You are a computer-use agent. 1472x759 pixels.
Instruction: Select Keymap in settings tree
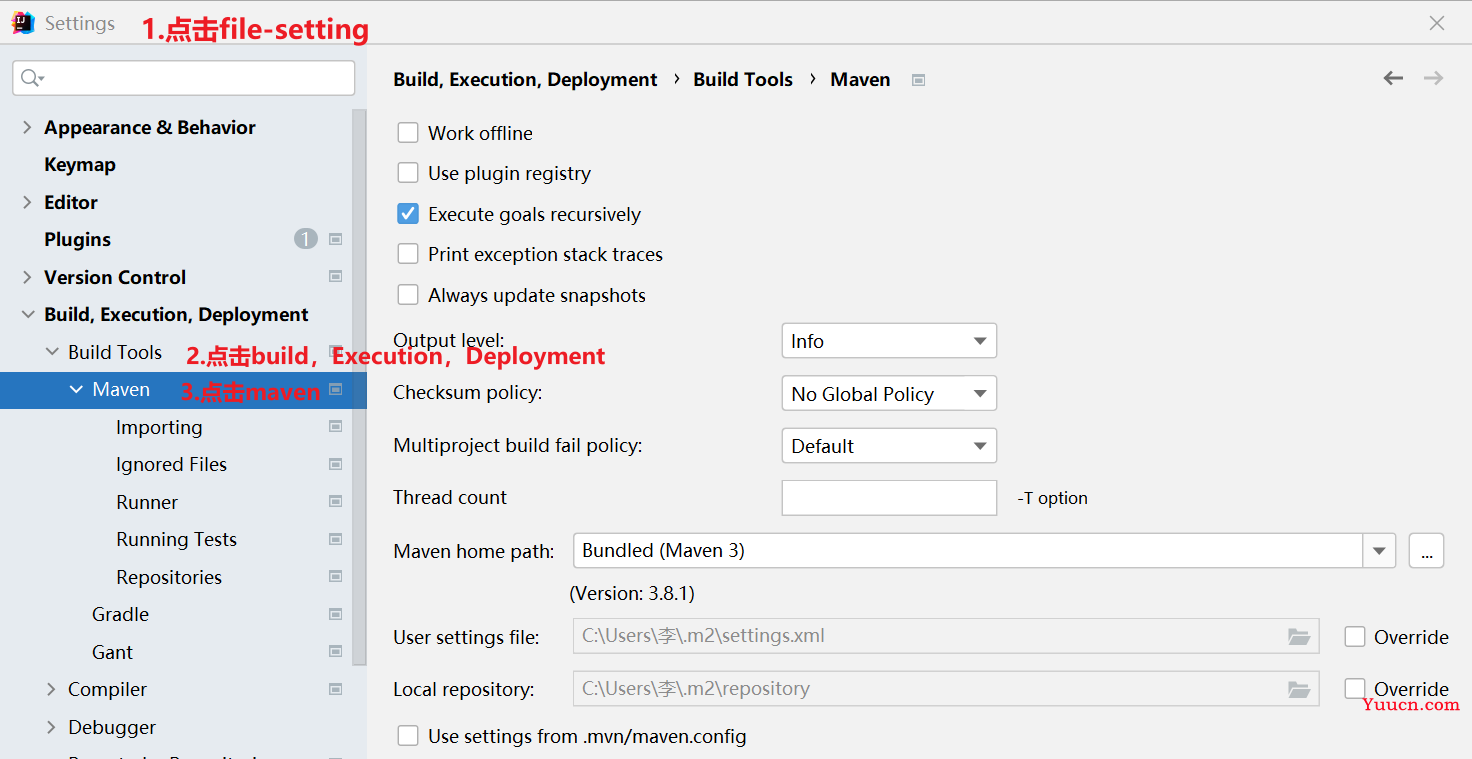[x=80, y=164]
